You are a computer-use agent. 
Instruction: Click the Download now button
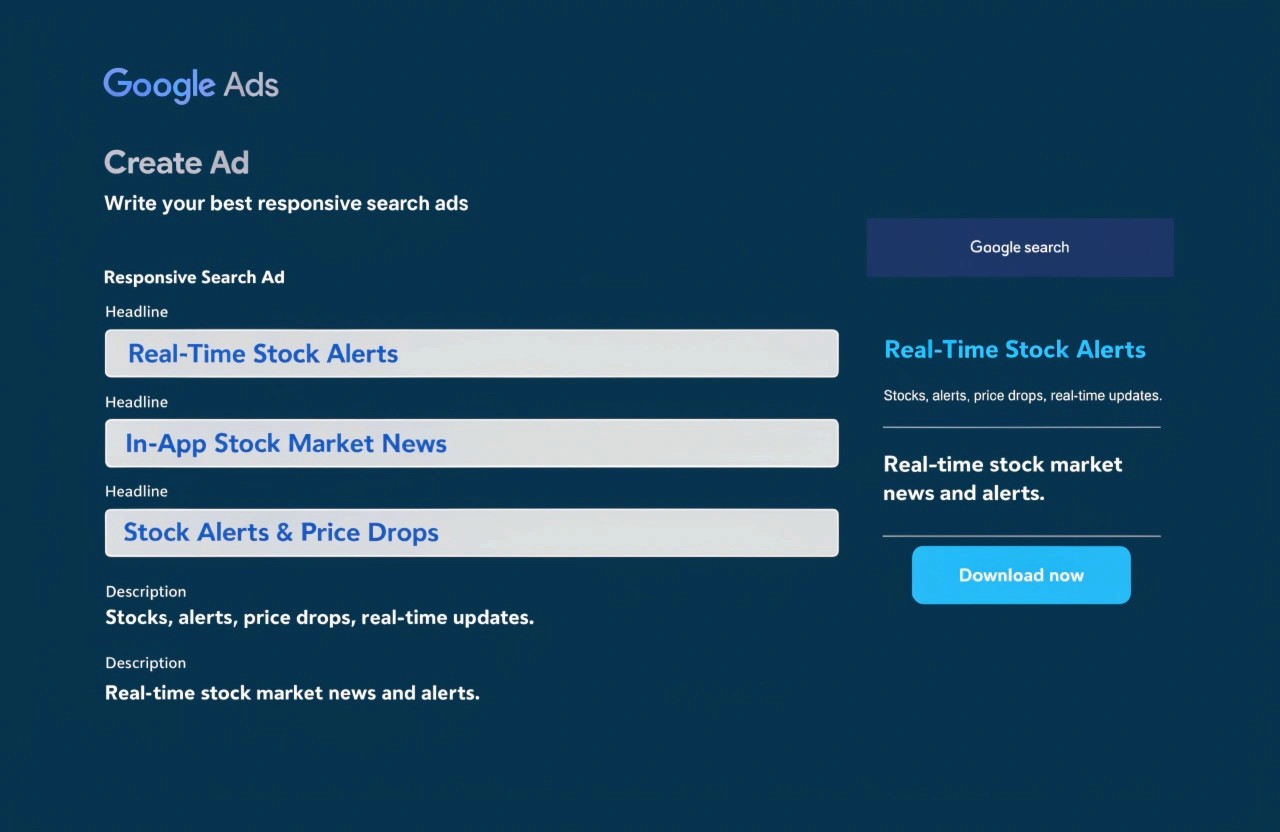click(1021, 575)
